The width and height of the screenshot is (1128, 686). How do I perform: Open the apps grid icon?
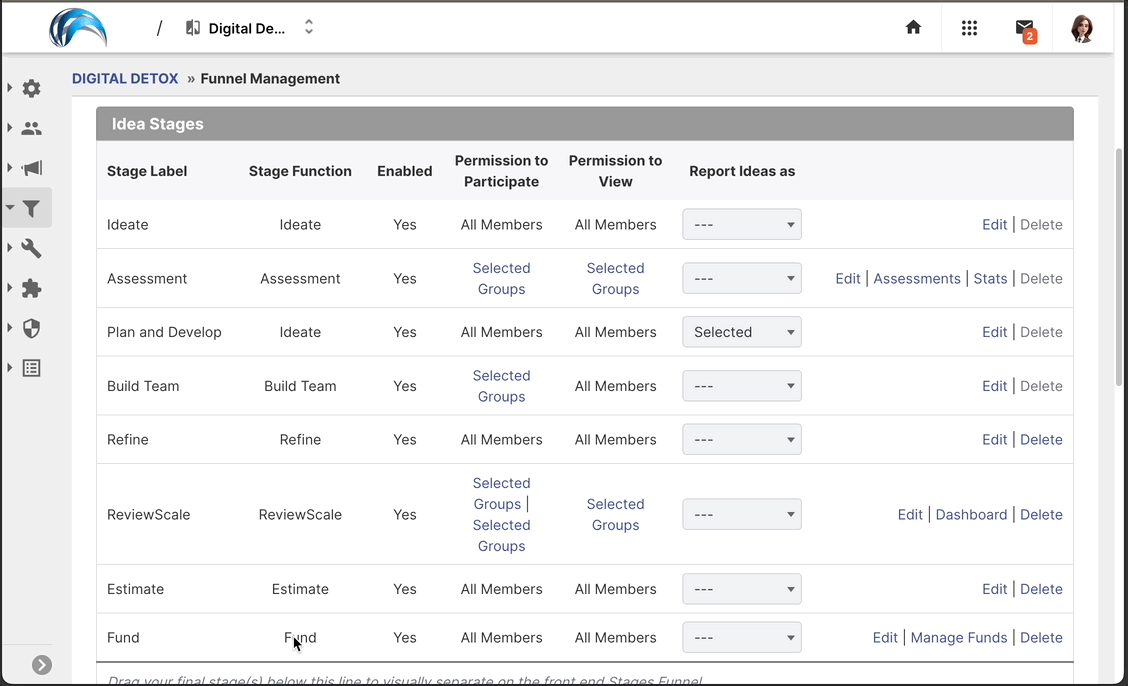(x=969, y=28)
